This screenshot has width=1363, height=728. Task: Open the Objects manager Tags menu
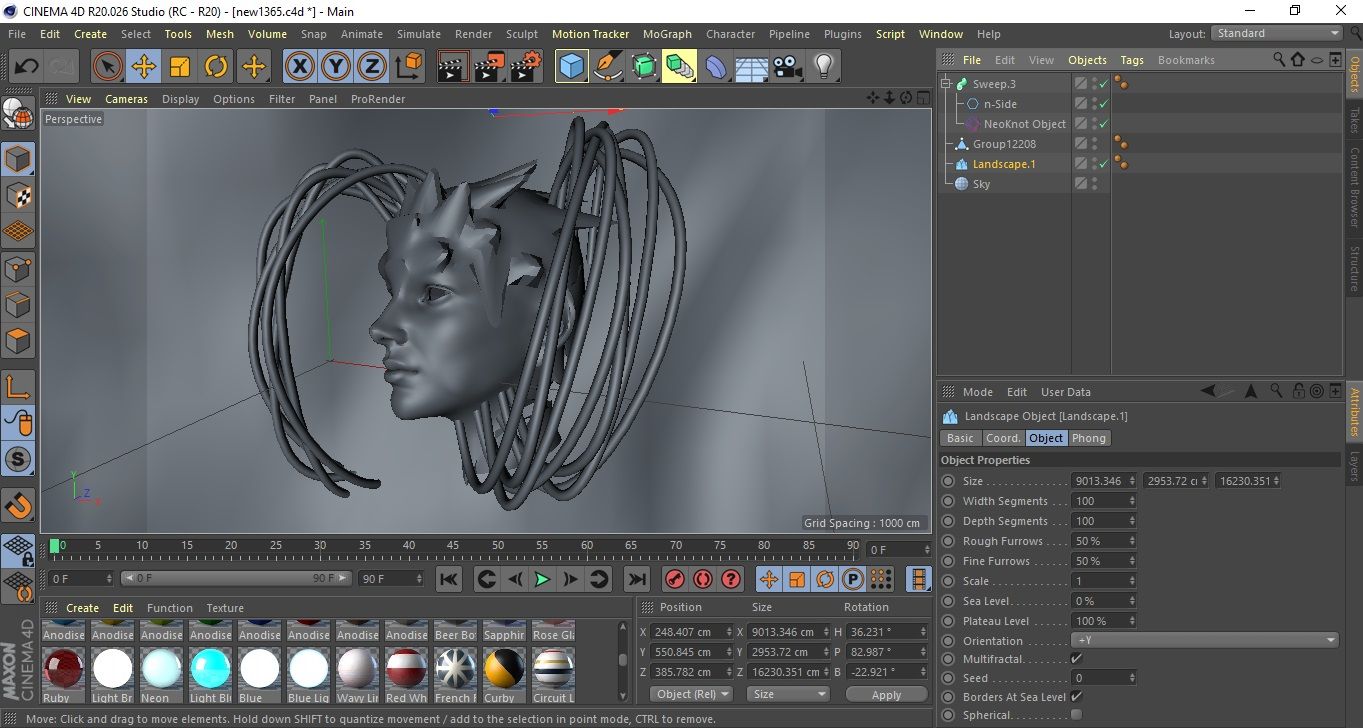tap(1132, 60)
